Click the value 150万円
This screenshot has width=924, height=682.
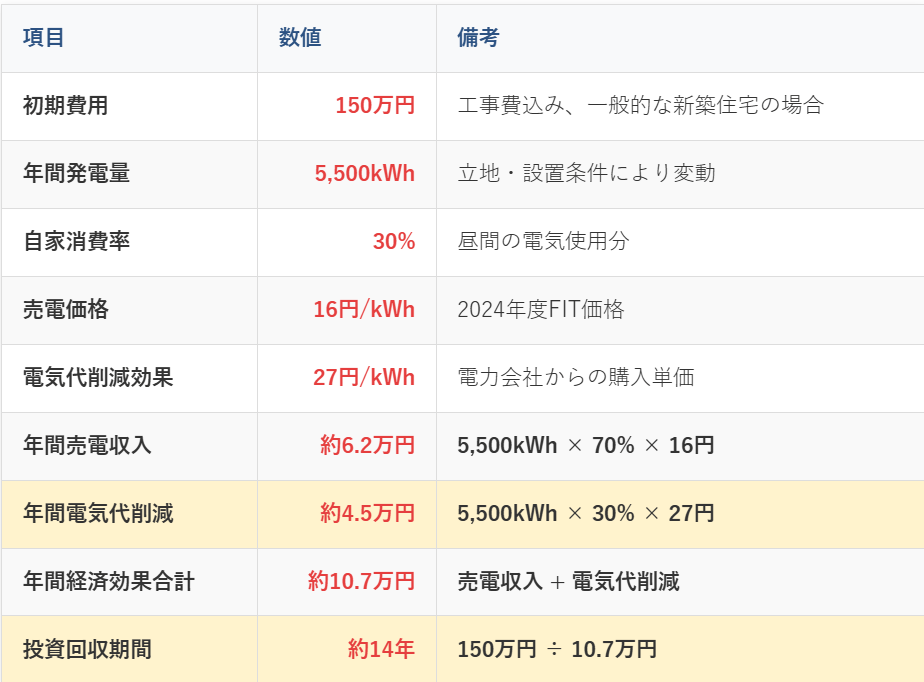click(375, 106)
